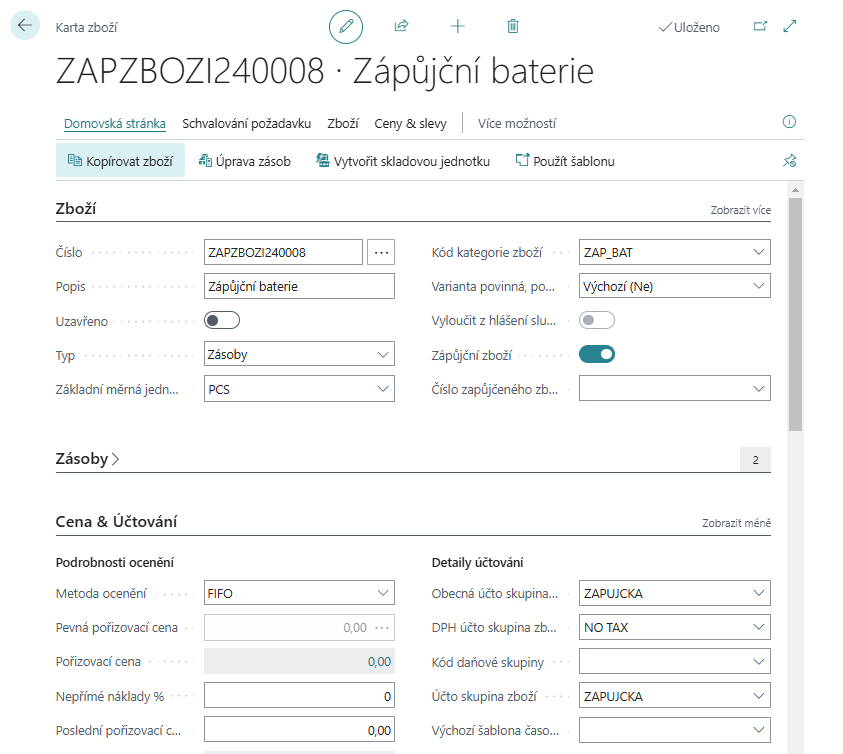Open the ellipsis next to Číslo field
843x754 pixels.
pos(381,252)
